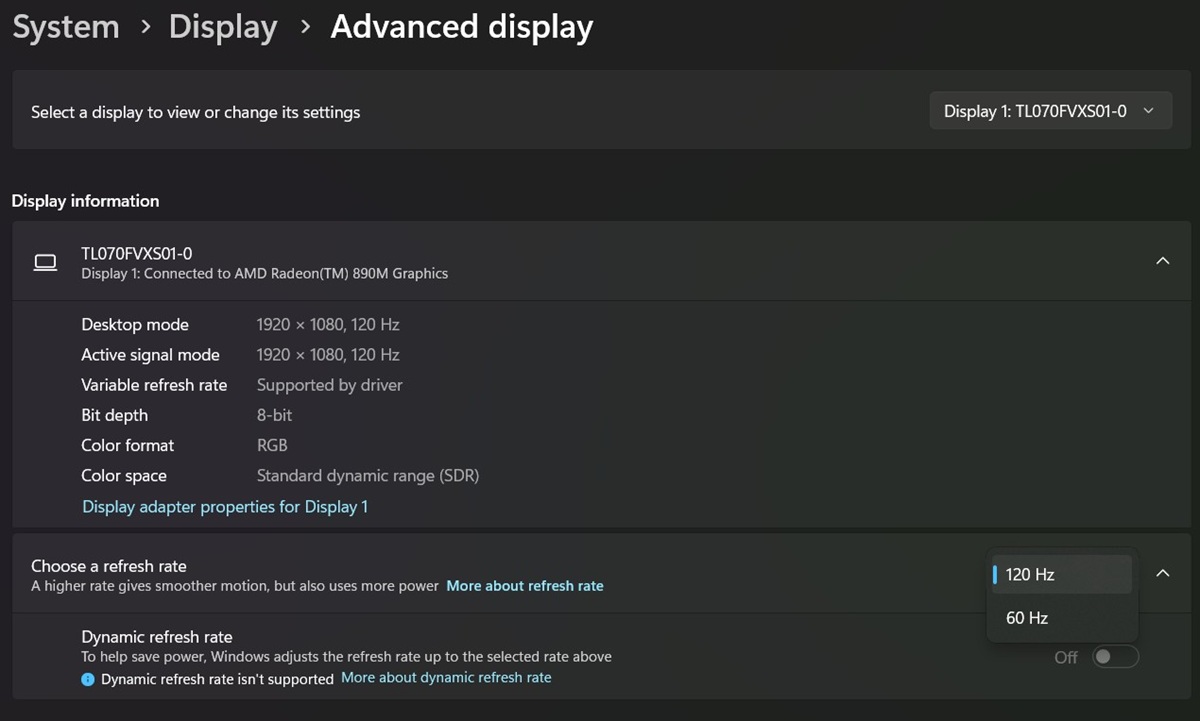1200x721 pixels.
Task: Click the breadcrumb arrow before Advanced display
Action: click(305, 28)
